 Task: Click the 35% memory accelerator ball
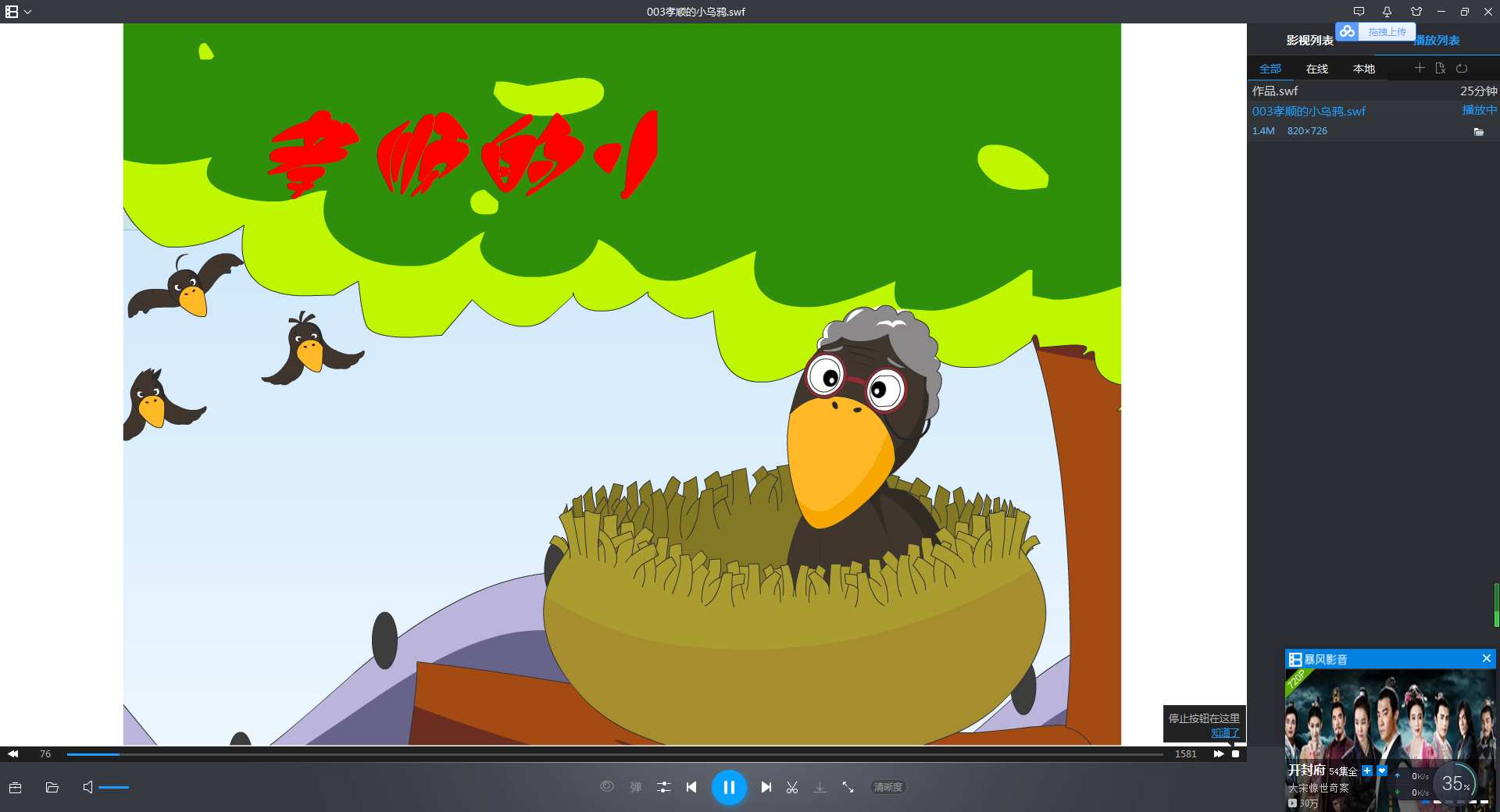click(x=1455, y=783)
